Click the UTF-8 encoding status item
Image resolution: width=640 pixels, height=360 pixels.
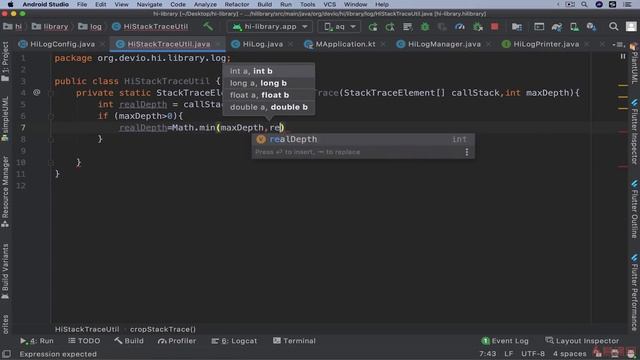pos(533,354)
